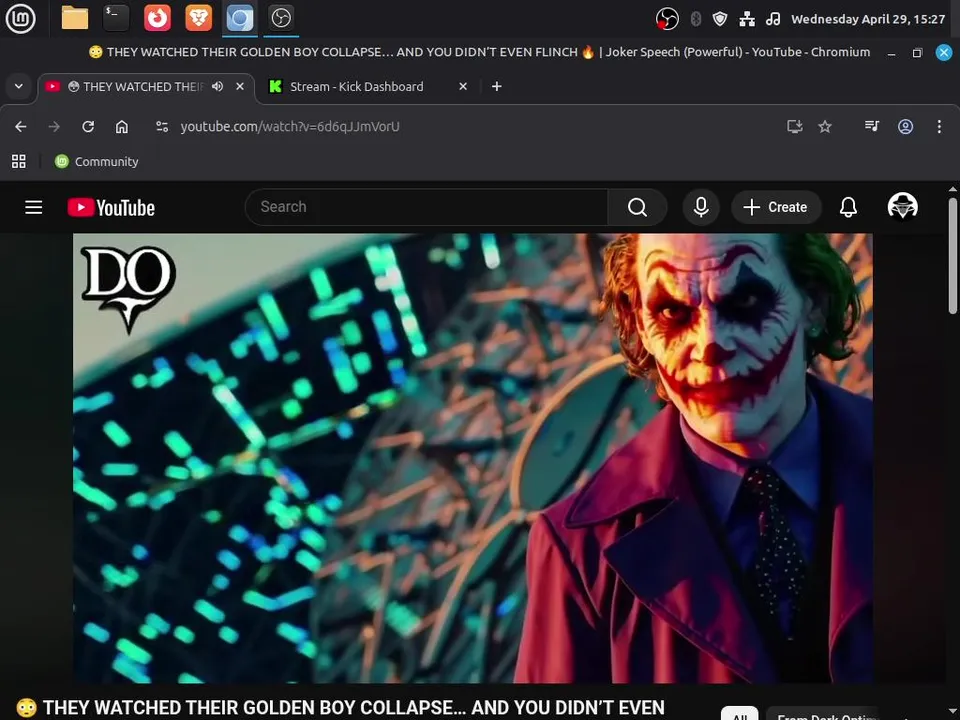Switch to the OBS Studio window in panel
The width and height of the screenshot is (960, 720).
coord(282,18)
